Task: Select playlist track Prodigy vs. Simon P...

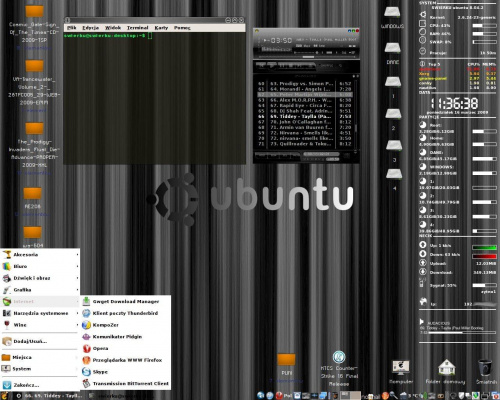Action: tap(304, 84)
